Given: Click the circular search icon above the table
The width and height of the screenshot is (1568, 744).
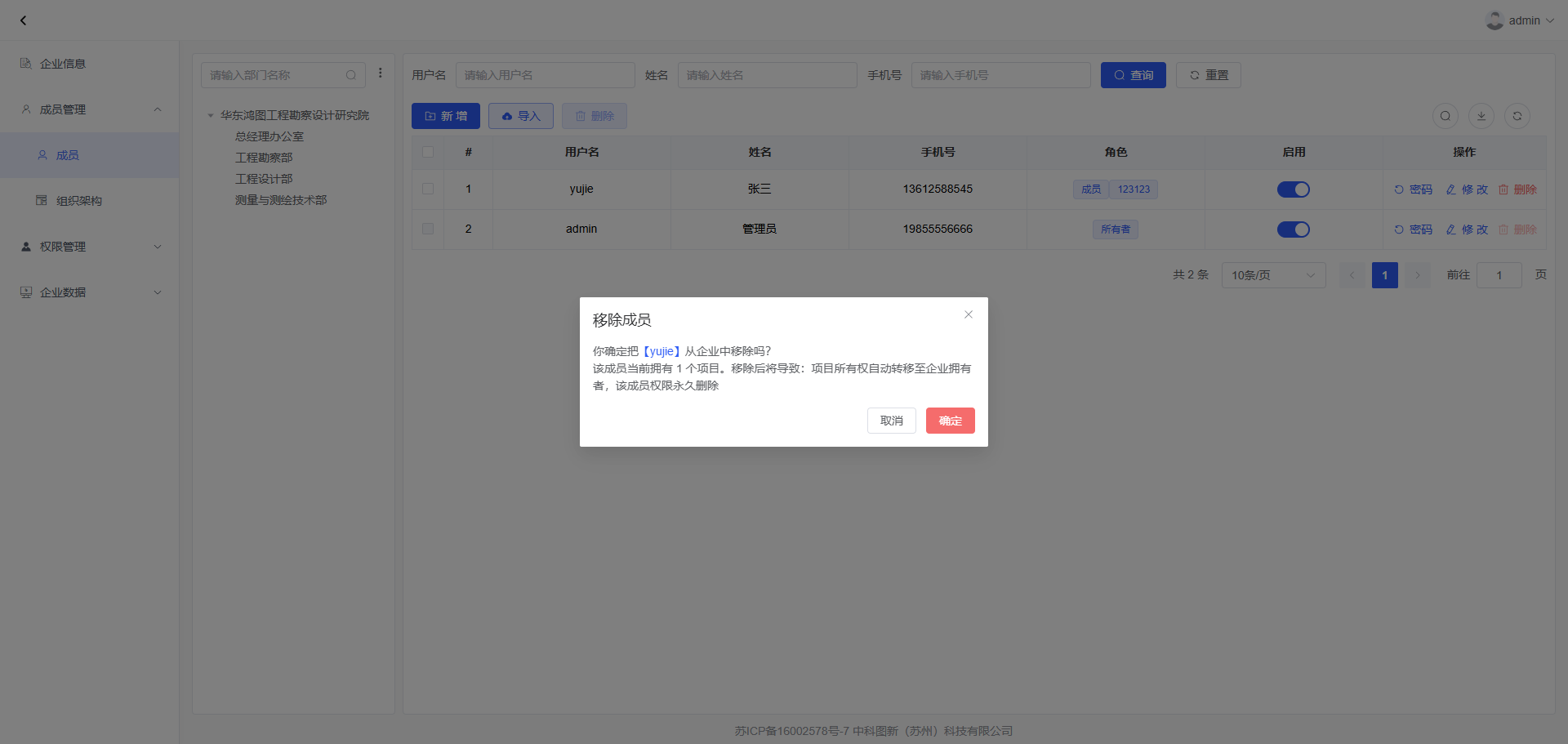Looking at the screenshot, I should [1445, 116].
